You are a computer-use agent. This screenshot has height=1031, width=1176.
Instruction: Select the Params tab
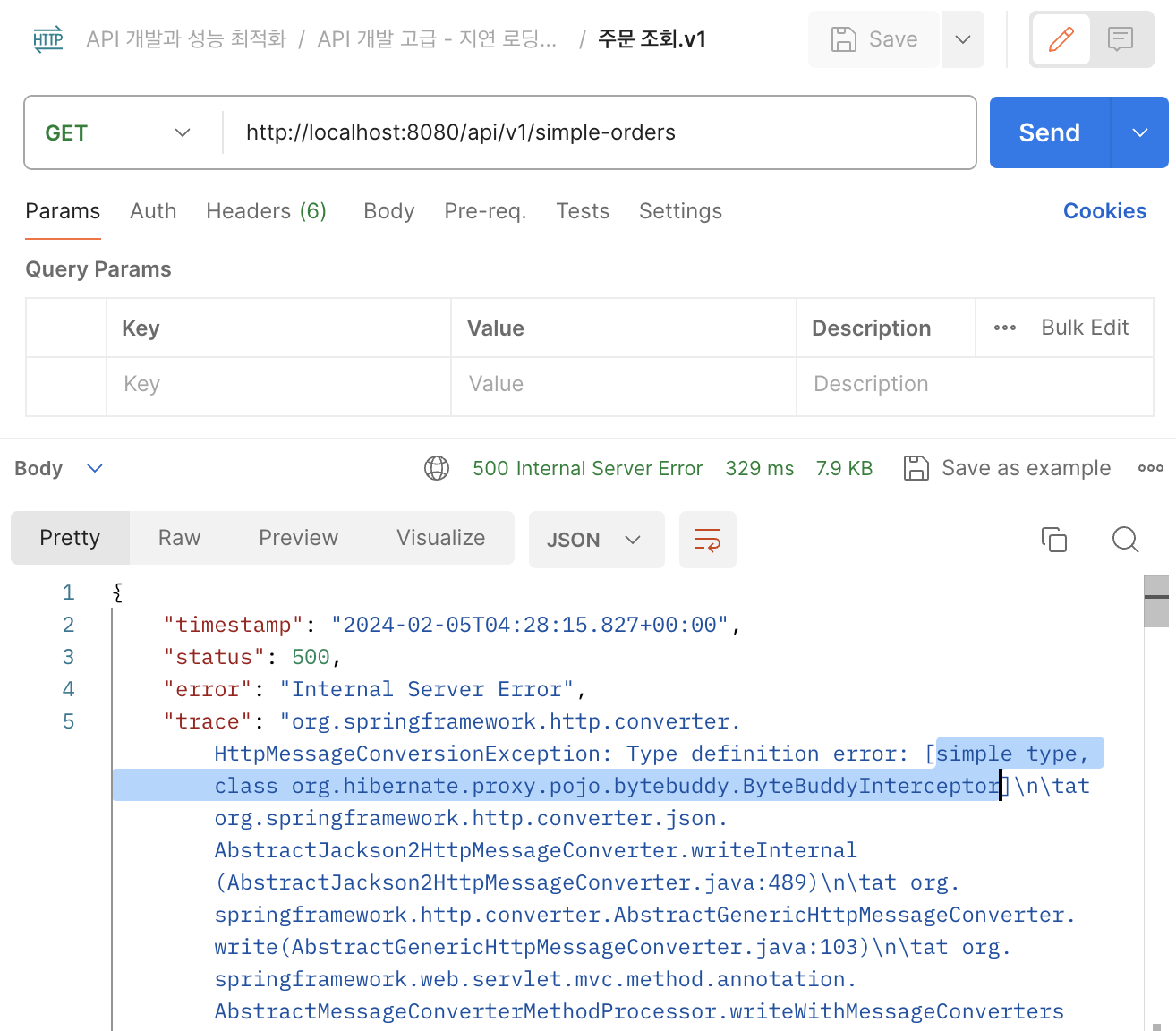click(63, 211)
